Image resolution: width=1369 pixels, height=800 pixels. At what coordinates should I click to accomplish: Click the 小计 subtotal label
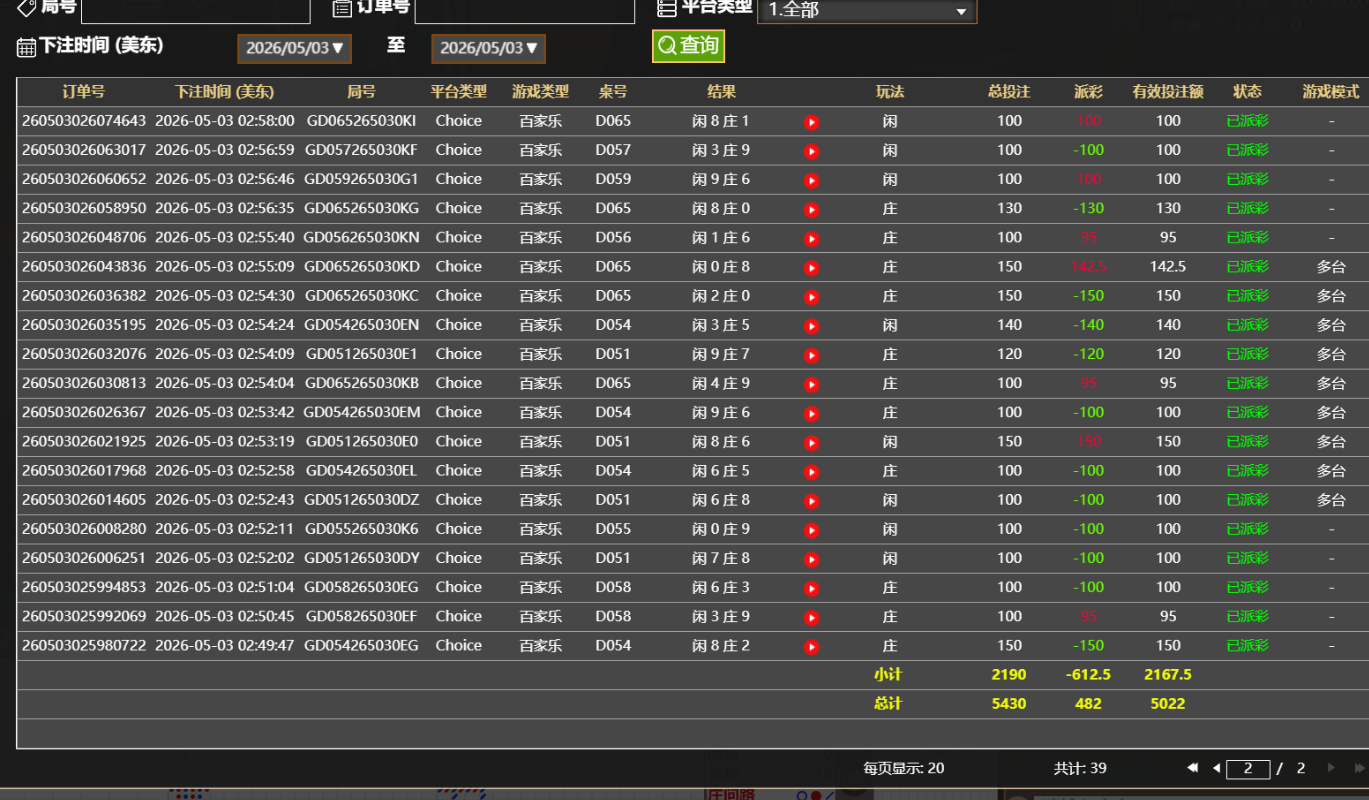point(888,675)
